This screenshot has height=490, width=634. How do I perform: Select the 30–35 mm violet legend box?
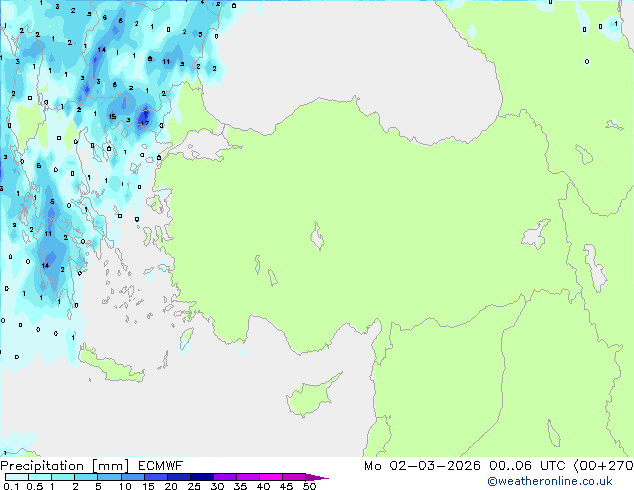click(224, 477)
